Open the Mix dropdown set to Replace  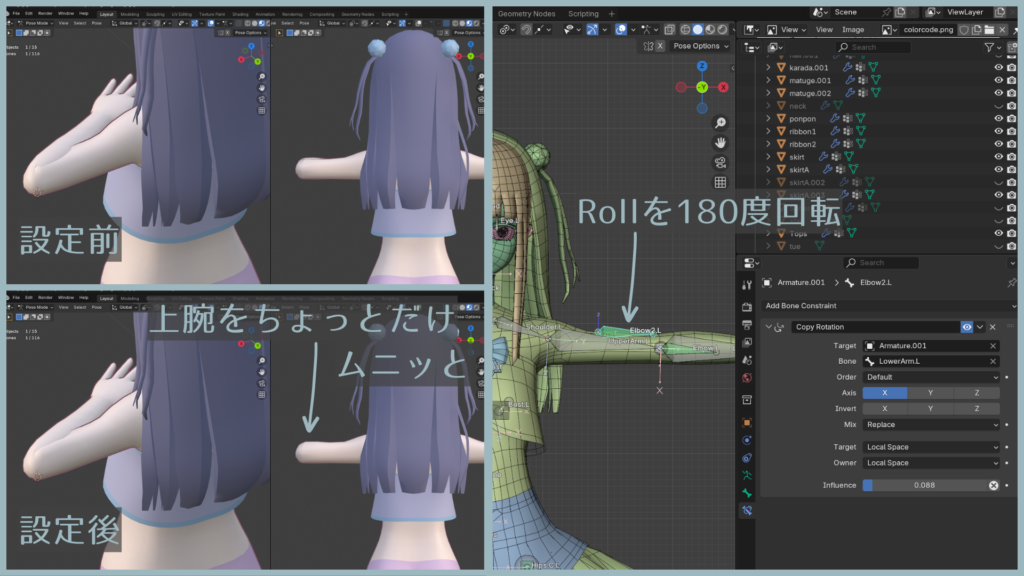[x=931, y=425]
